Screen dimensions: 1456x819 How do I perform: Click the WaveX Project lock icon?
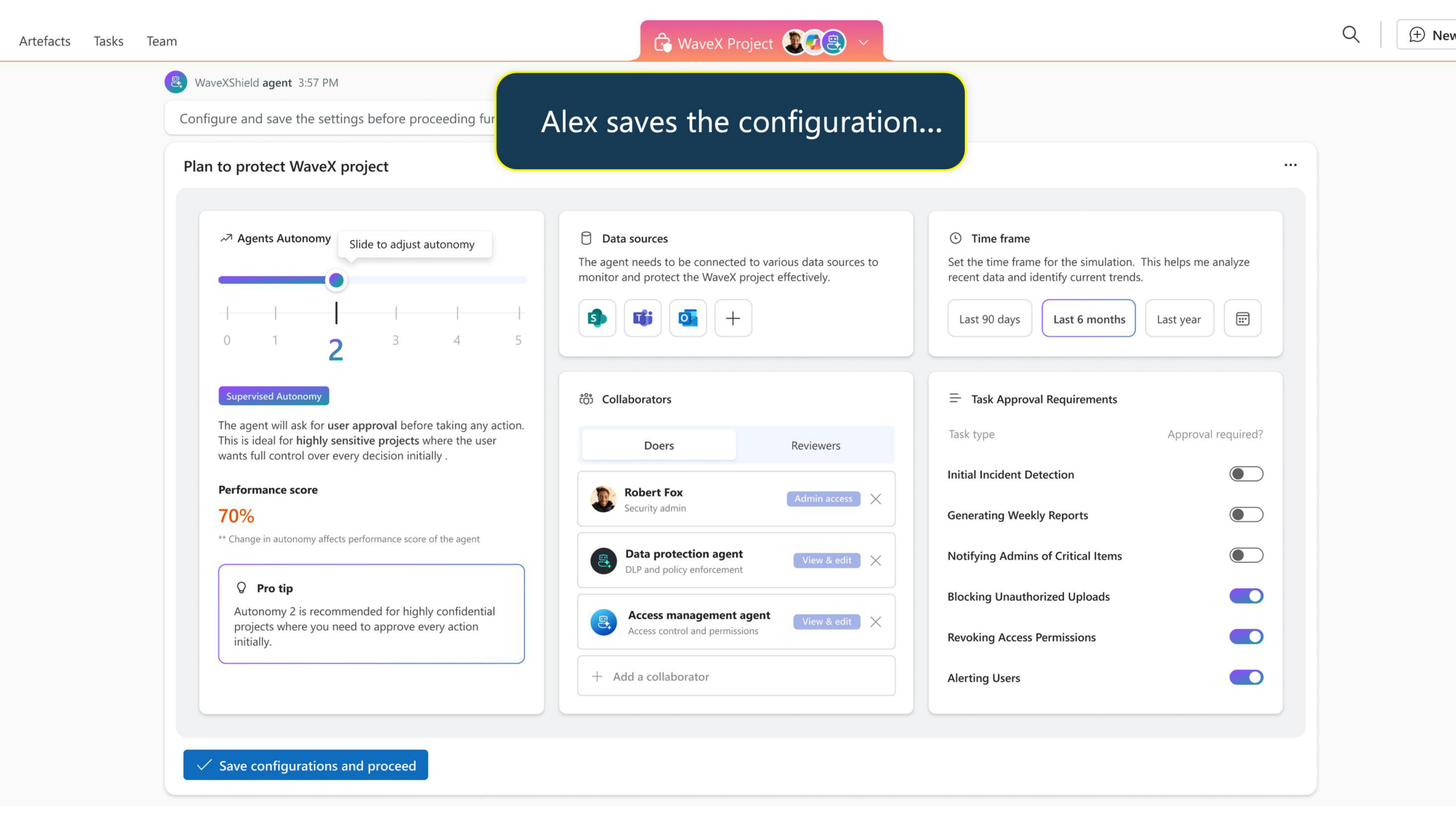(662, 43)
